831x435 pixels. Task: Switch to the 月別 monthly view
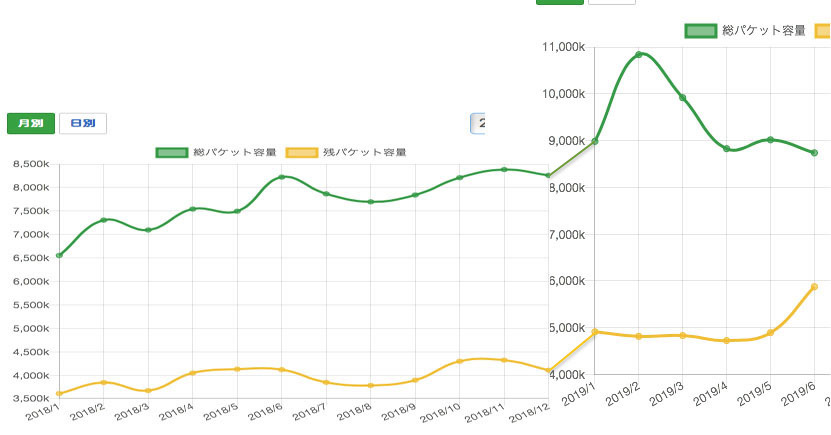click(x=31, y=123)
